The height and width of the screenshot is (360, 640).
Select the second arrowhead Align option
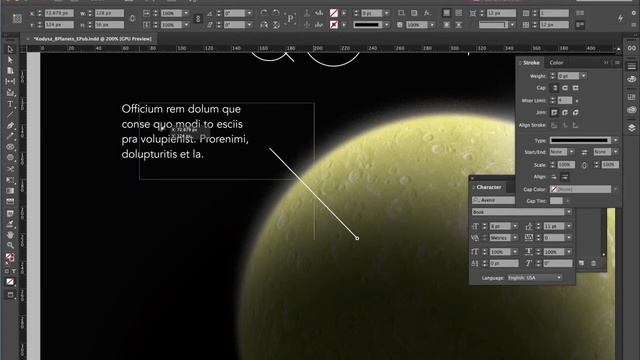565,177
